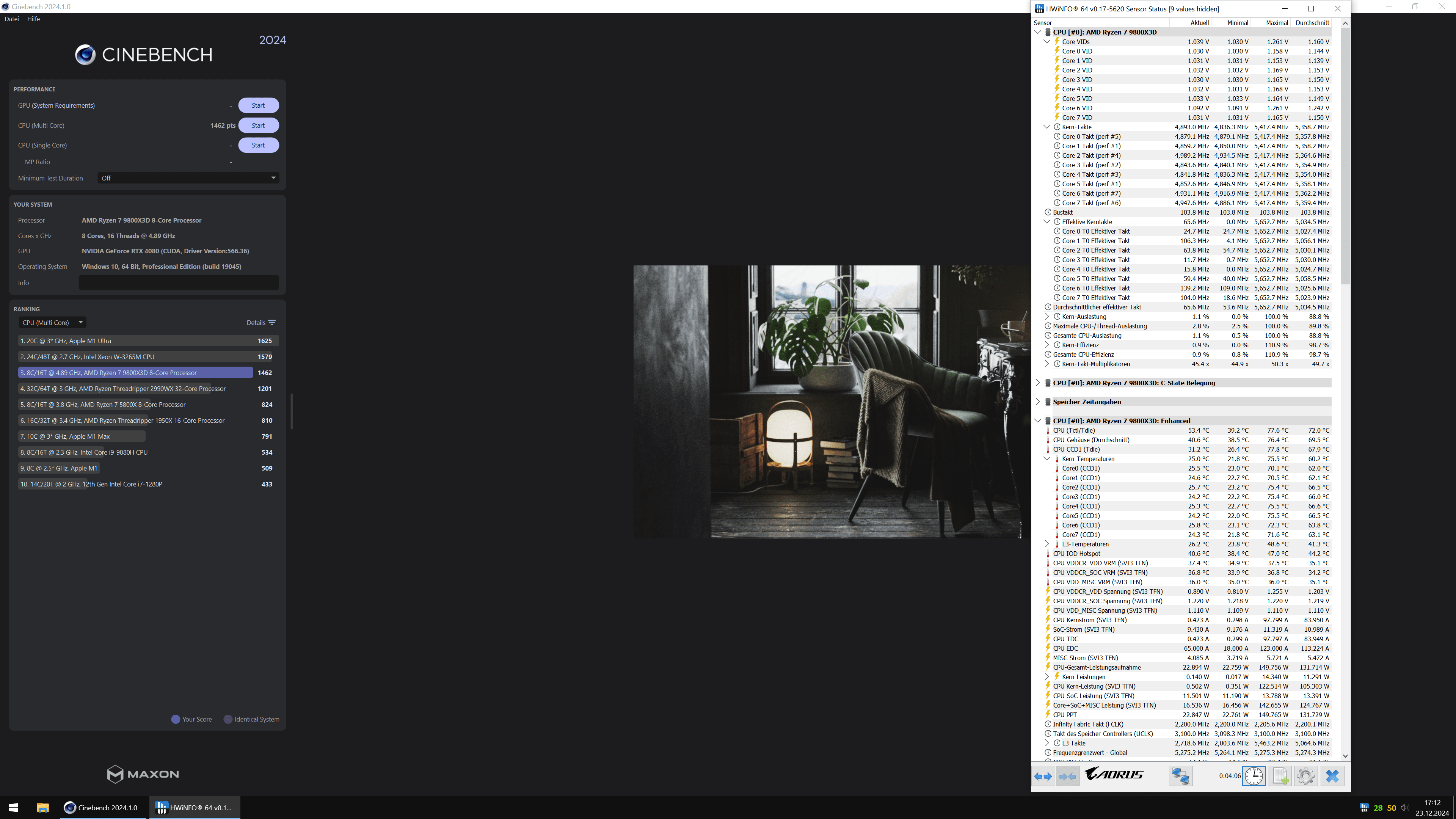Open File Explorer from the taskbar
Image resolution: width=1456 pixels, height=819 pixels.
pos(42,808)
